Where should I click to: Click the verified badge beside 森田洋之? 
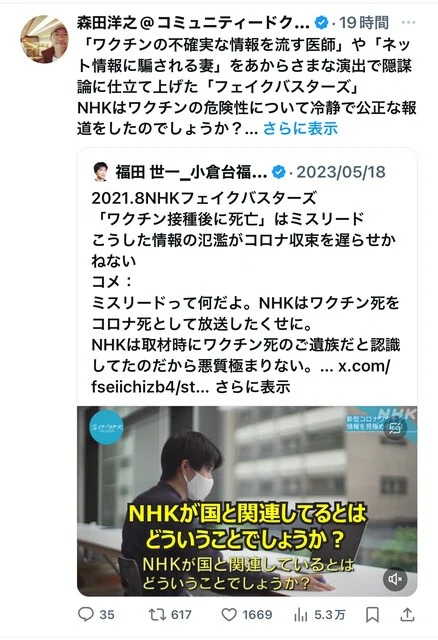(x=322, y=22)
